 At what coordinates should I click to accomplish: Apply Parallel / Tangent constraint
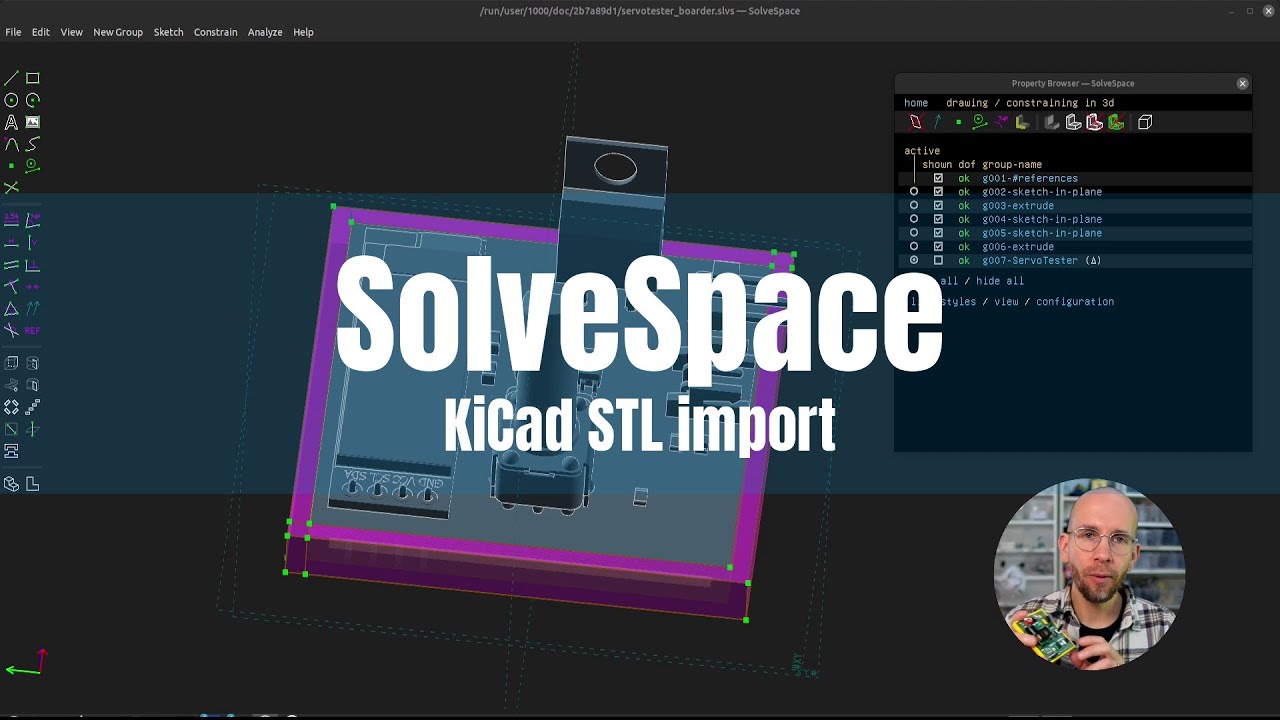click(11, 265)
